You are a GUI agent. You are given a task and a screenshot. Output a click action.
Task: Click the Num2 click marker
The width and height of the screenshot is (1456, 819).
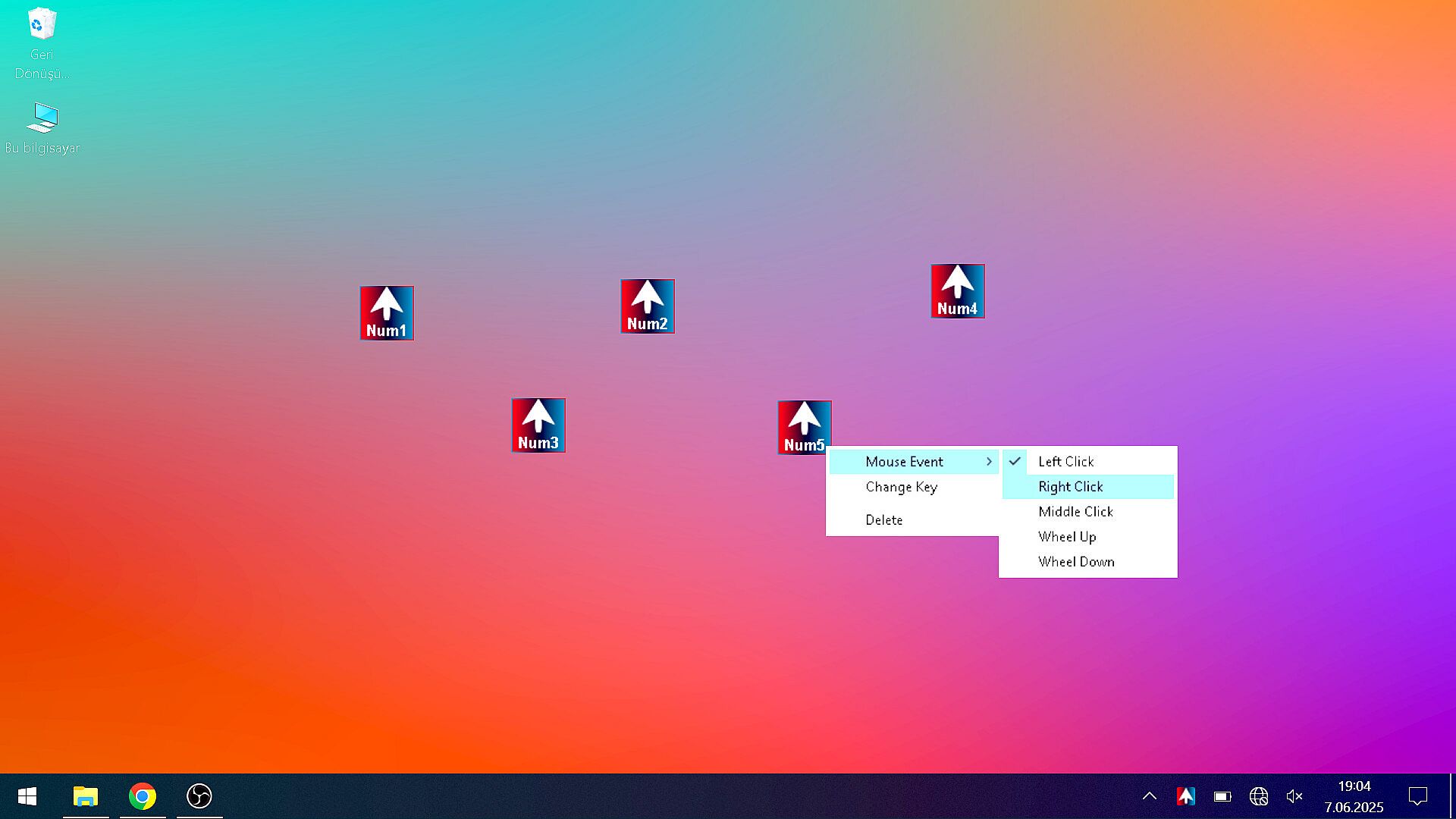[x=648, y=306]
